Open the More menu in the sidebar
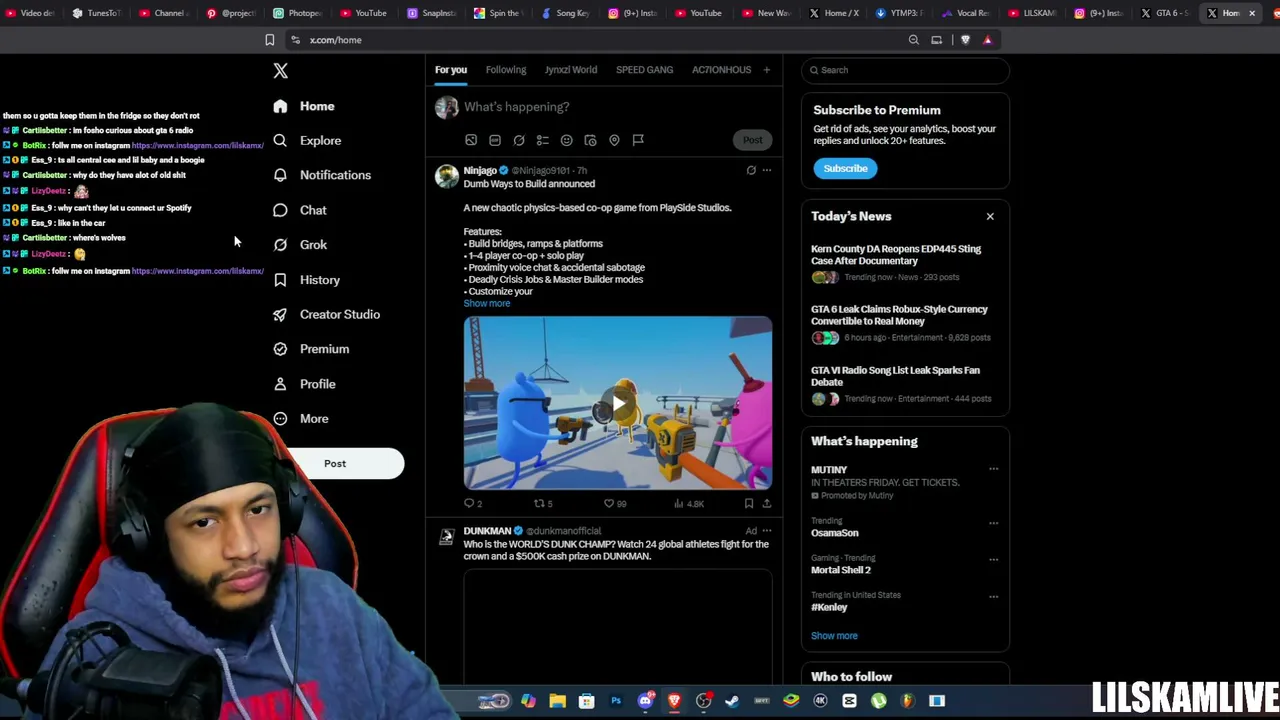Screen dimensions: 1280x720 click(300, 419)
